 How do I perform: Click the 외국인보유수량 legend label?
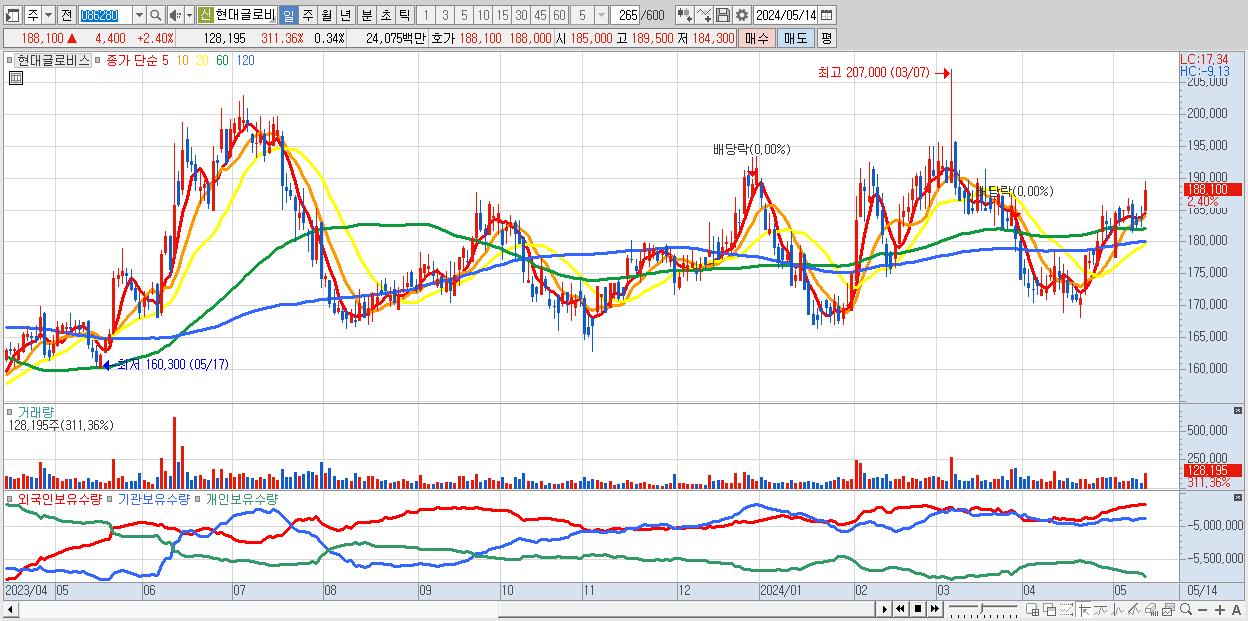[58, 498]
